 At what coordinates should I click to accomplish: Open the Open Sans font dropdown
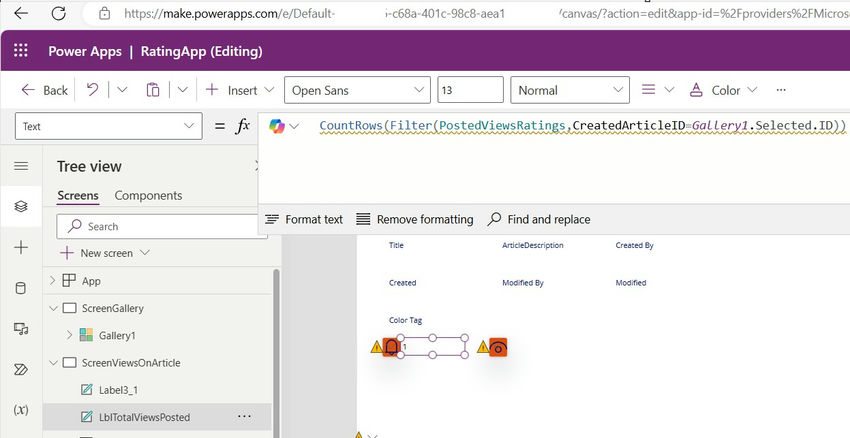coord(357,90)
